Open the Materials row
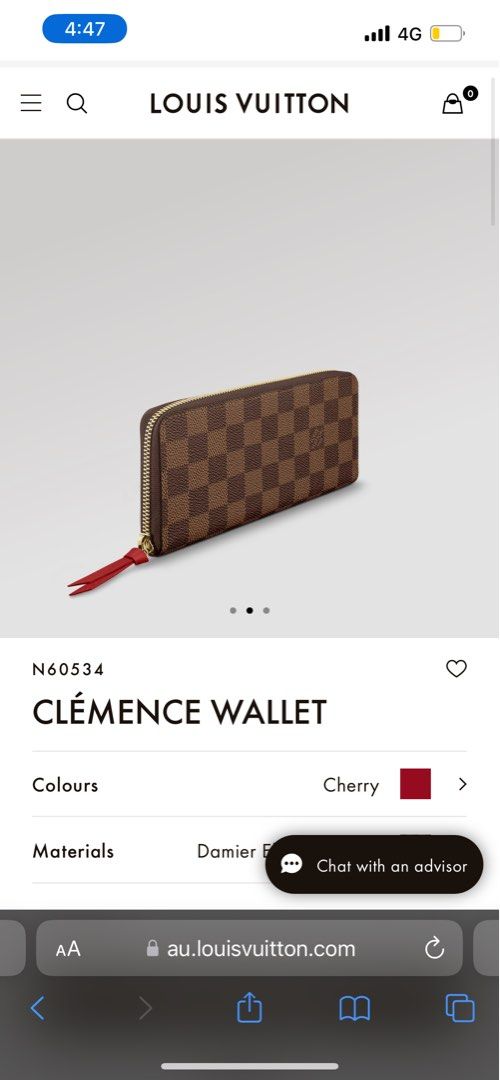This screenshot has height=1080, width=500. tap(249, 851)
